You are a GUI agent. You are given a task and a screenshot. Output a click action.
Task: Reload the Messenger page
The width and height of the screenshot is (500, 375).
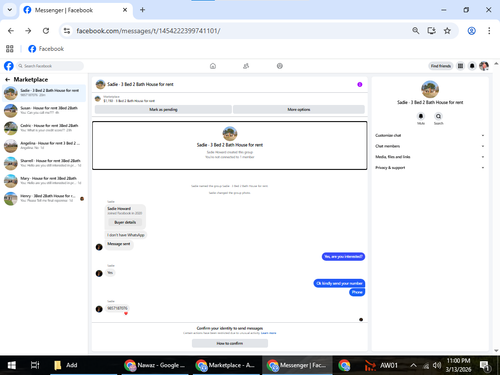click(x=46, y=31)
